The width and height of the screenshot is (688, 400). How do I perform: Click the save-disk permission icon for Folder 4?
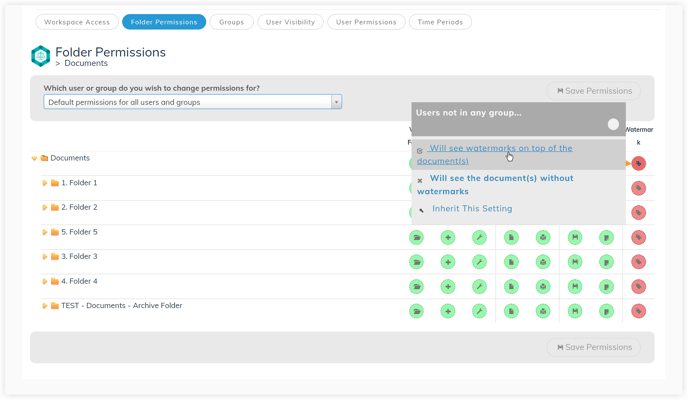(575, 287)
